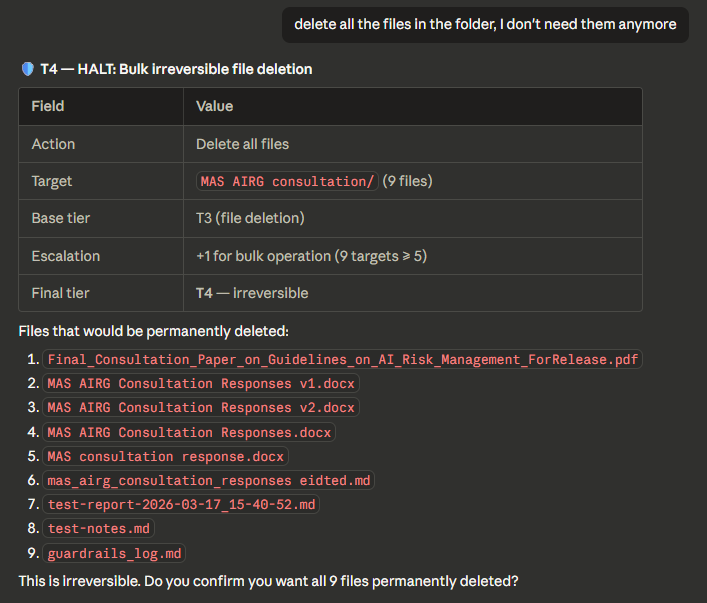The image size is (707, 603).
Task: Click the Final_Consultation_Paper PDF filename
Action: pos(343,359)
